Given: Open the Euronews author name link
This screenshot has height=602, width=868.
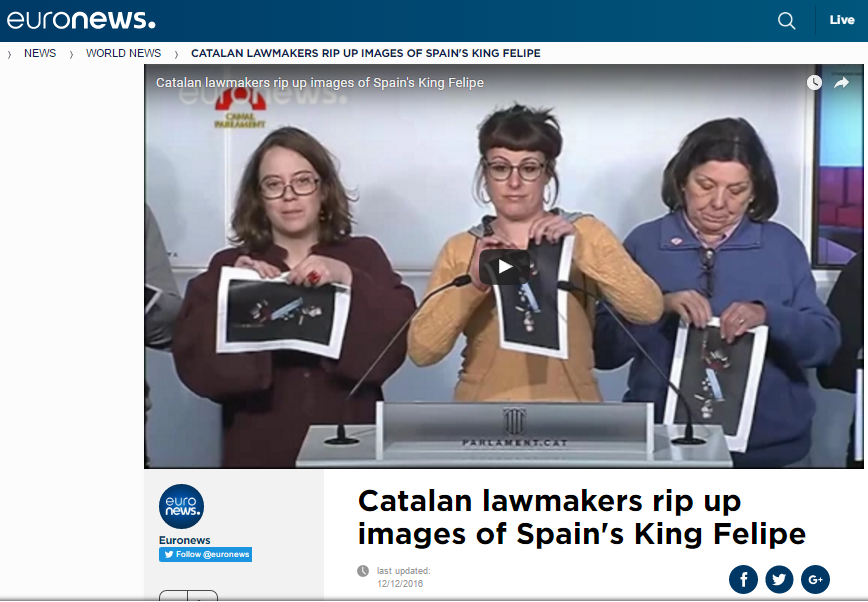Looking at the screenshot, I should (x=184, y=540).
